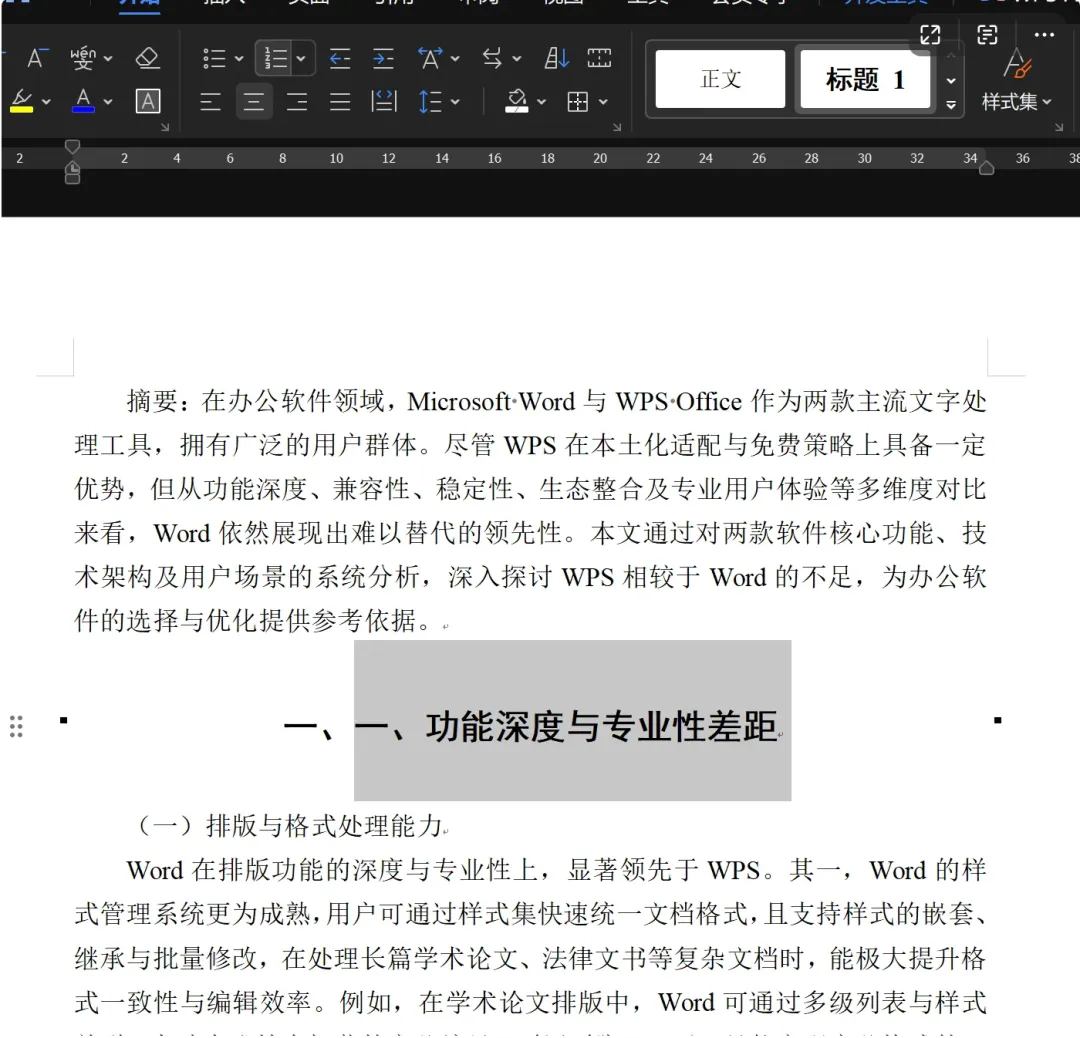Insert a bulleted list
The width and height of the screenshot is (1080, 1038).
[x=214, y=59]
